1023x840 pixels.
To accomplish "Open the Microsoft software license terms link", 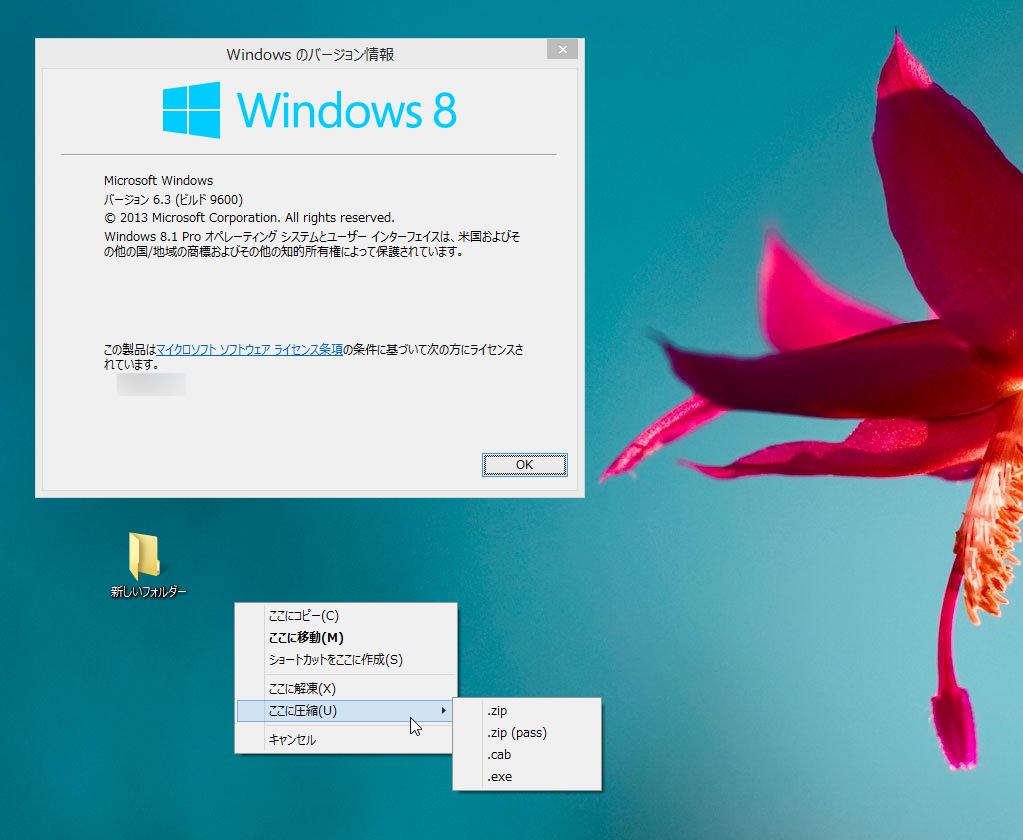I will coord(249,350).
